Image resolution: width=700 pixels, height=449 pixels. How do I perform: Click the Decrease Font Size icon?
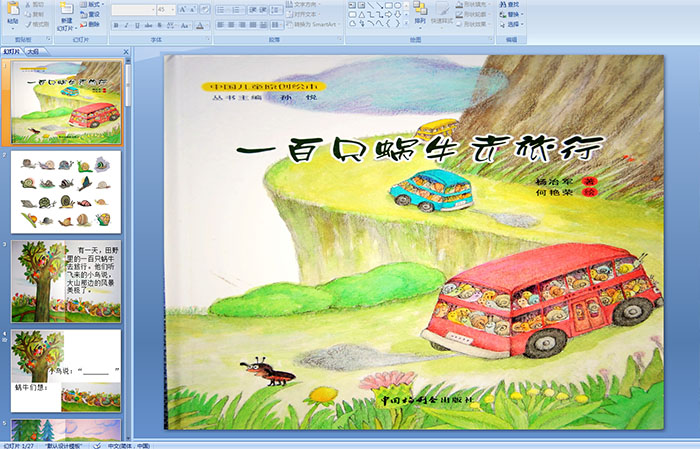(x=193, y=9)
